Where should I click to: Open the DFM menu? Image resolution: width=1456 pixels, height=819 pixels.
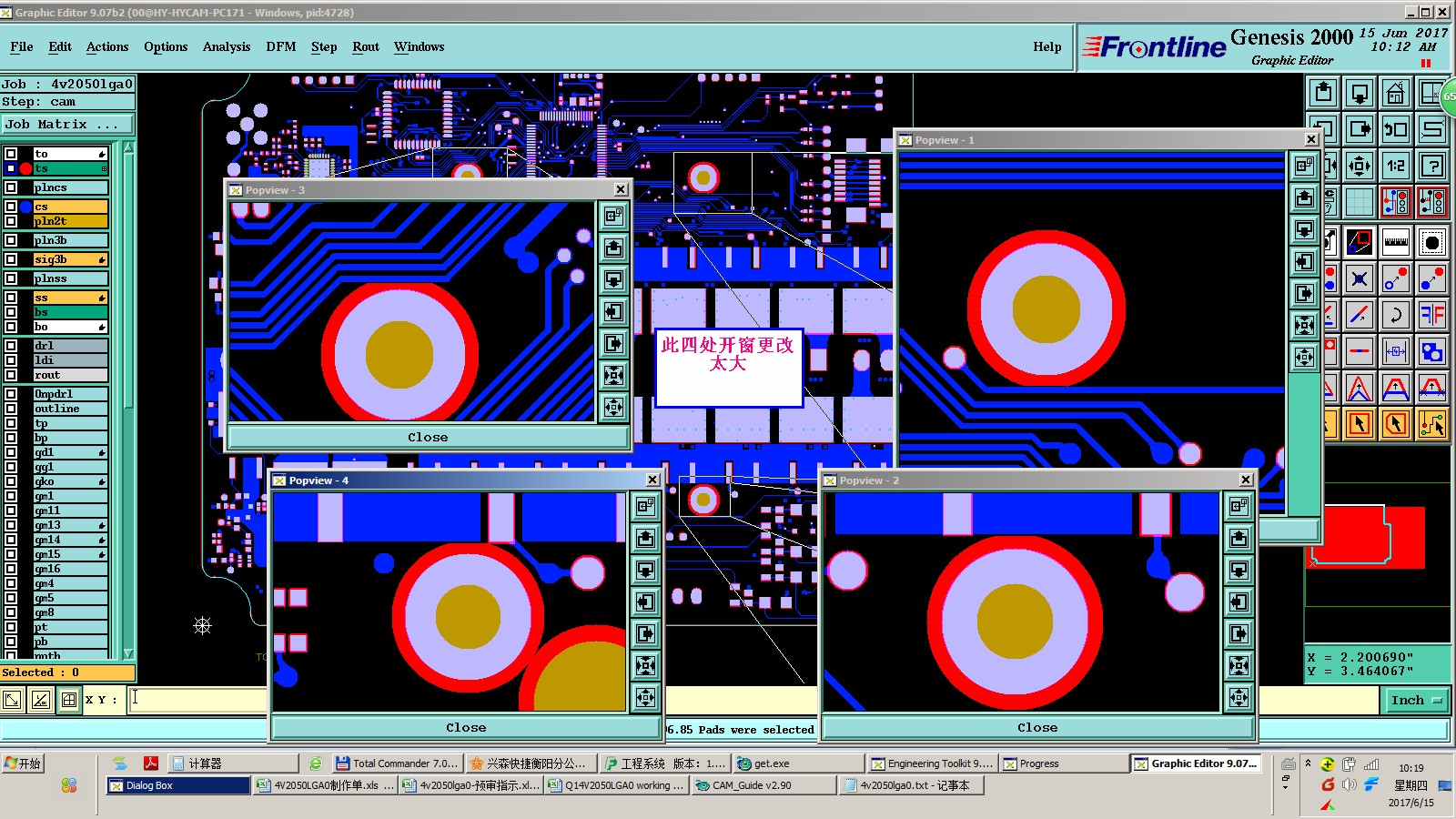[x=281, y=47]
